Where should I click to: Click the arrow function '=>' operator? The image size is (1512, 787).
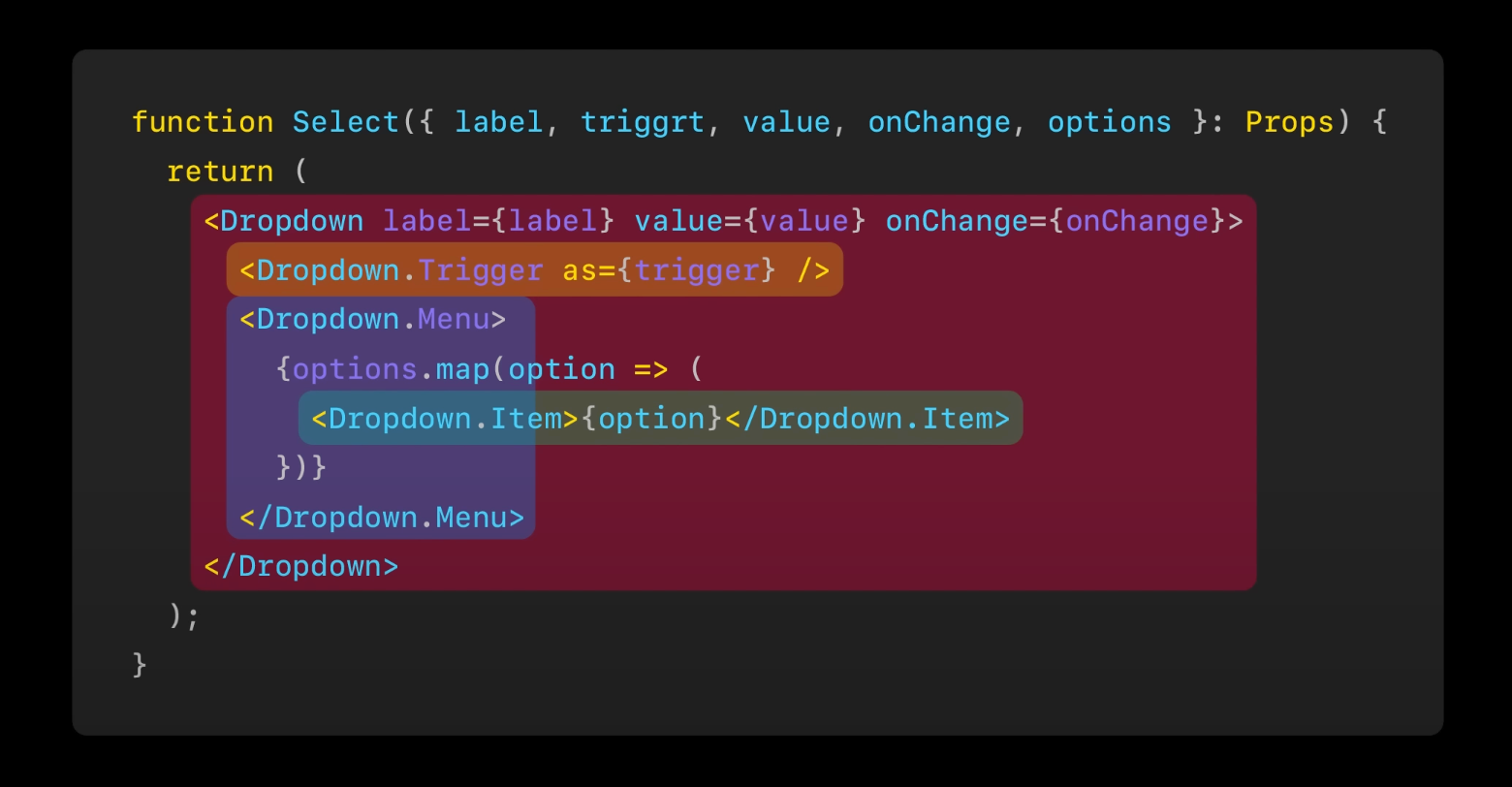point(651,369)
